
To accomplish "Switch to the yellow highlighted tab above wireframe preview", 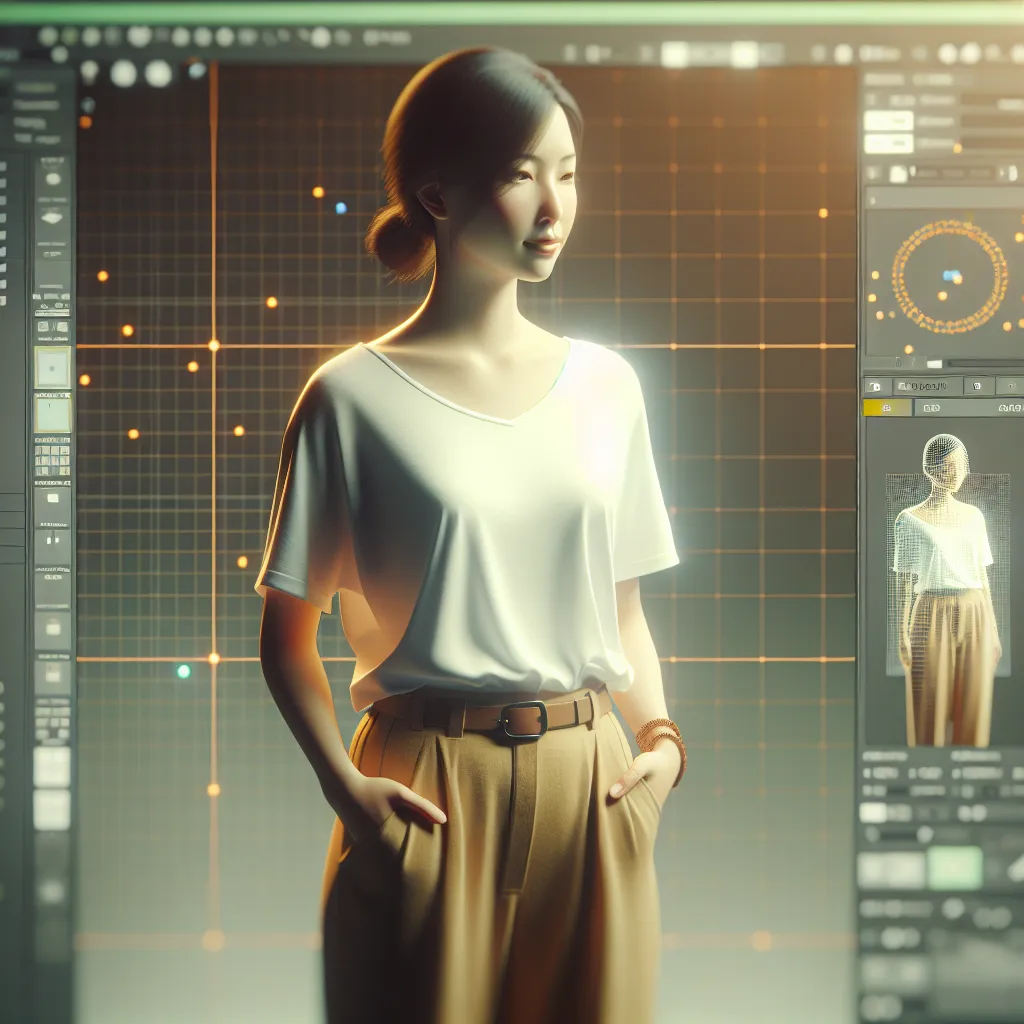I will coord(887,407).
